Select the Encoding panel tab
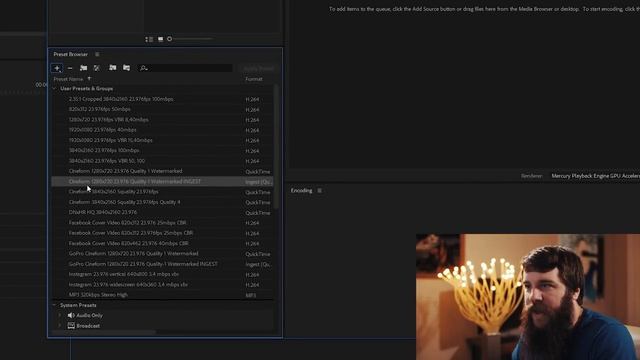 click(301, 191)
